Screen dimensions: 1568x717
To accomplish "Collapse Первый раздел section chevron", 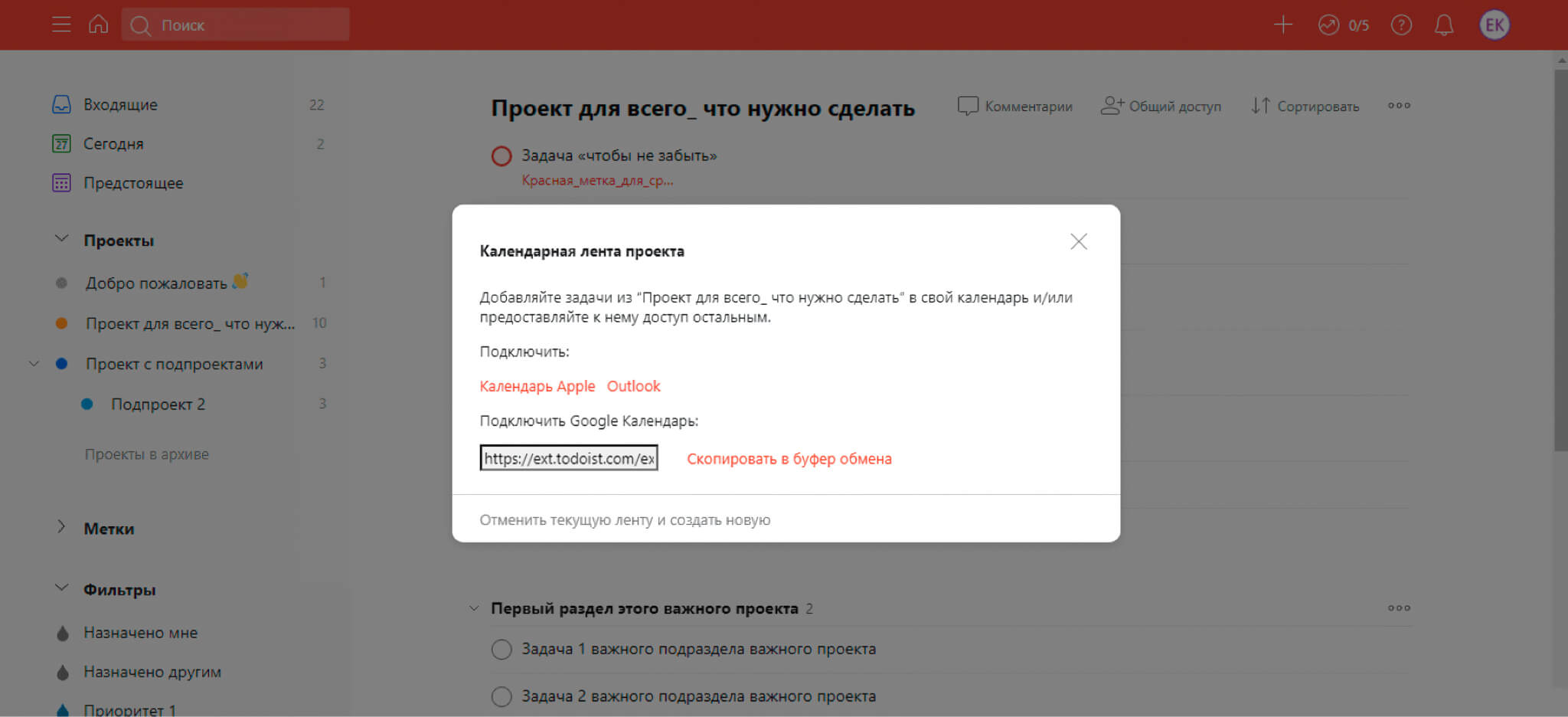I will (x=474, y=608).
